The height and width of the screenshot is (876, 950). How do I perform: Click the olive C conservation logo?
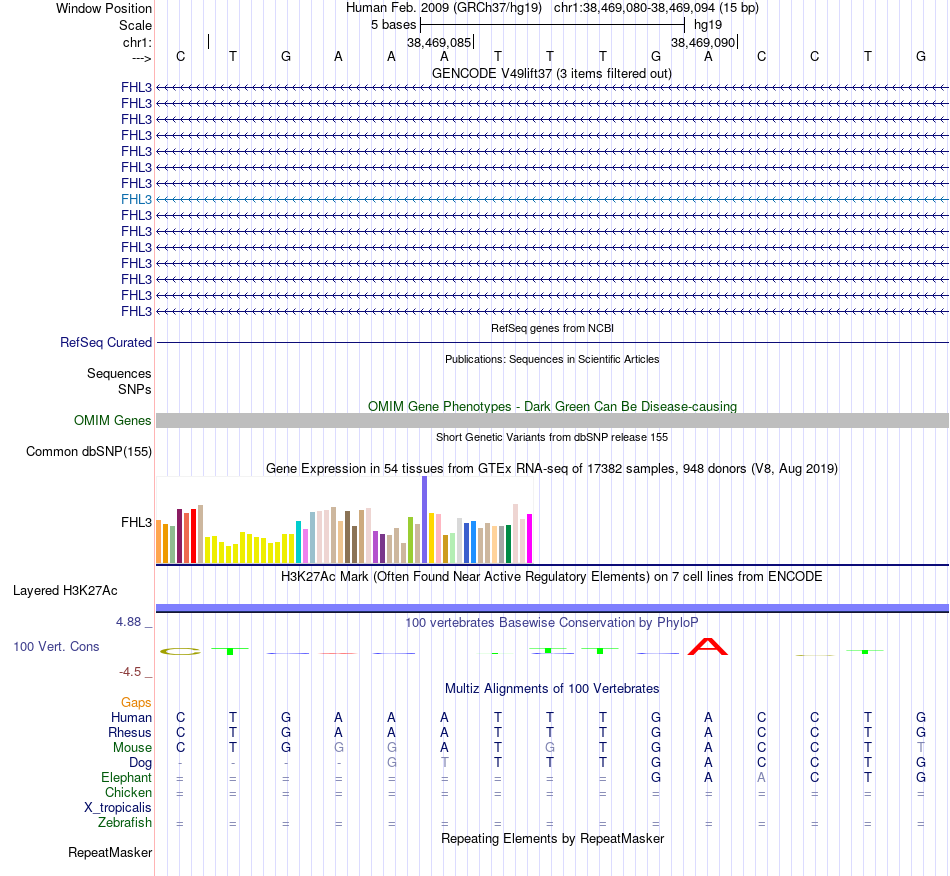click(180, 651)
